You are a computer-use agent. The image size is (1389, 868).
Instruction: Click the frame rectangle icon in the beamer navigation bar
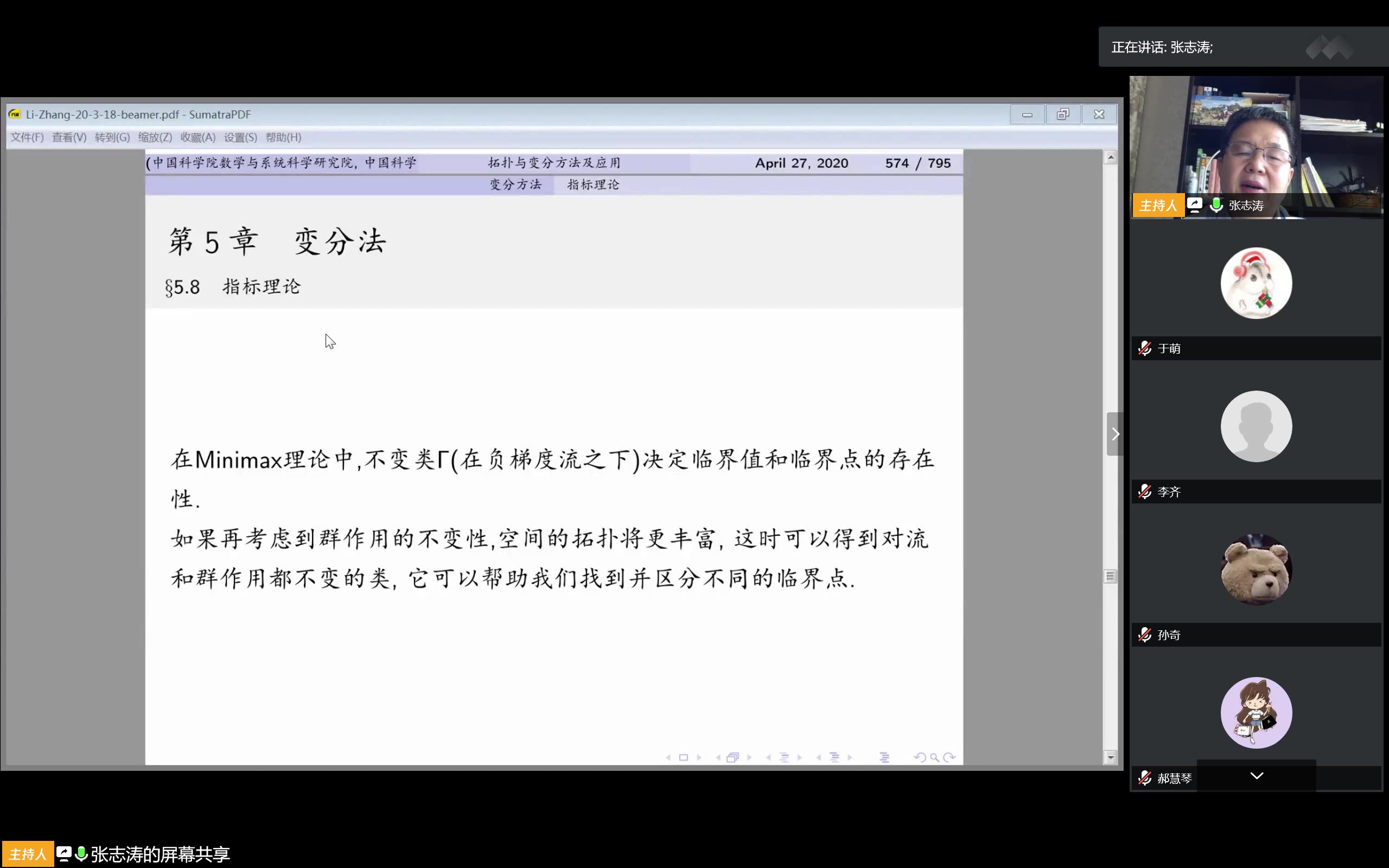coord(685,757)
